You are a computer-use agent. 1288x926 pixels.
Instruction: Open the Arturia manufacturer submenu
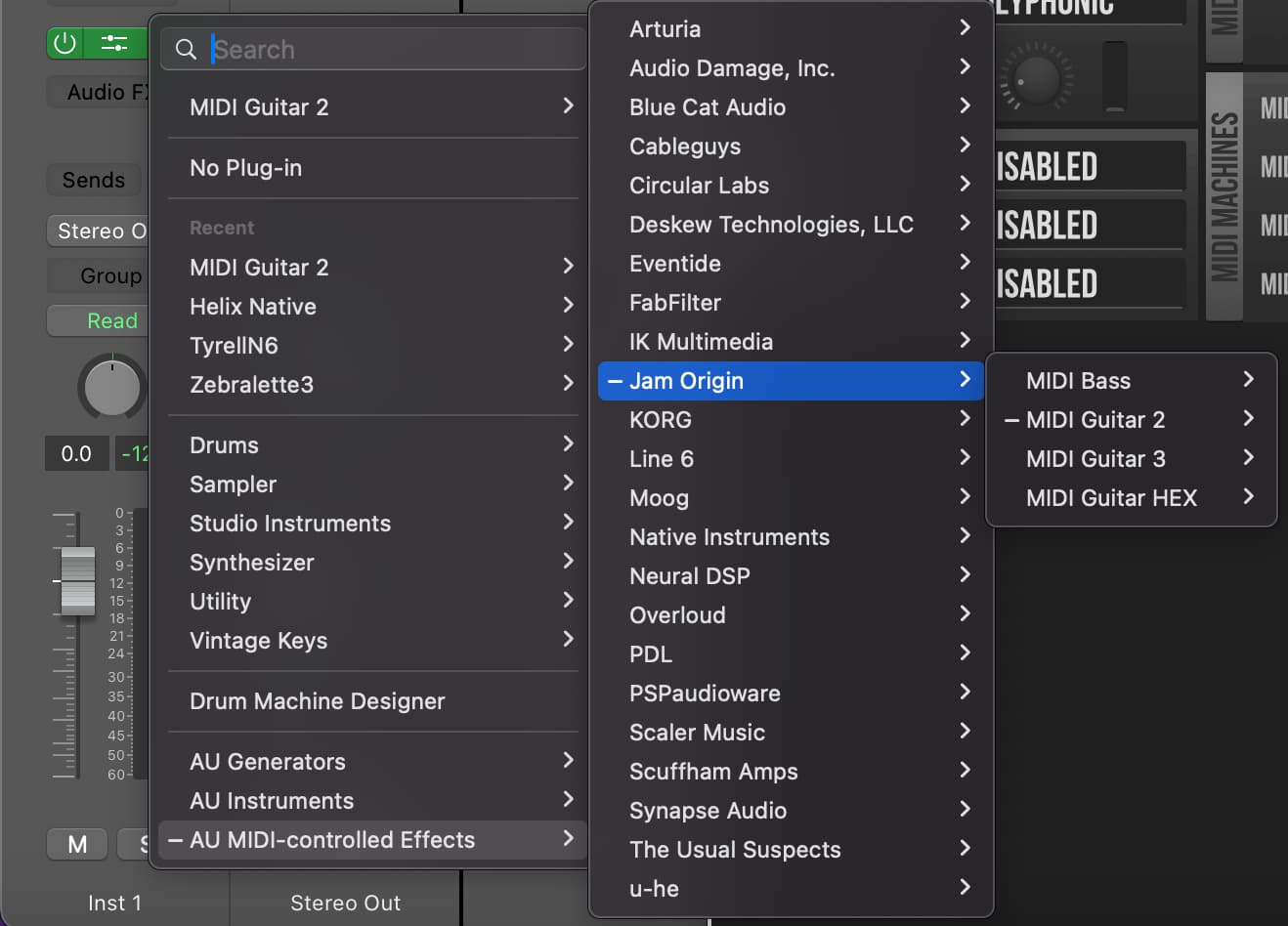(791, 28)
